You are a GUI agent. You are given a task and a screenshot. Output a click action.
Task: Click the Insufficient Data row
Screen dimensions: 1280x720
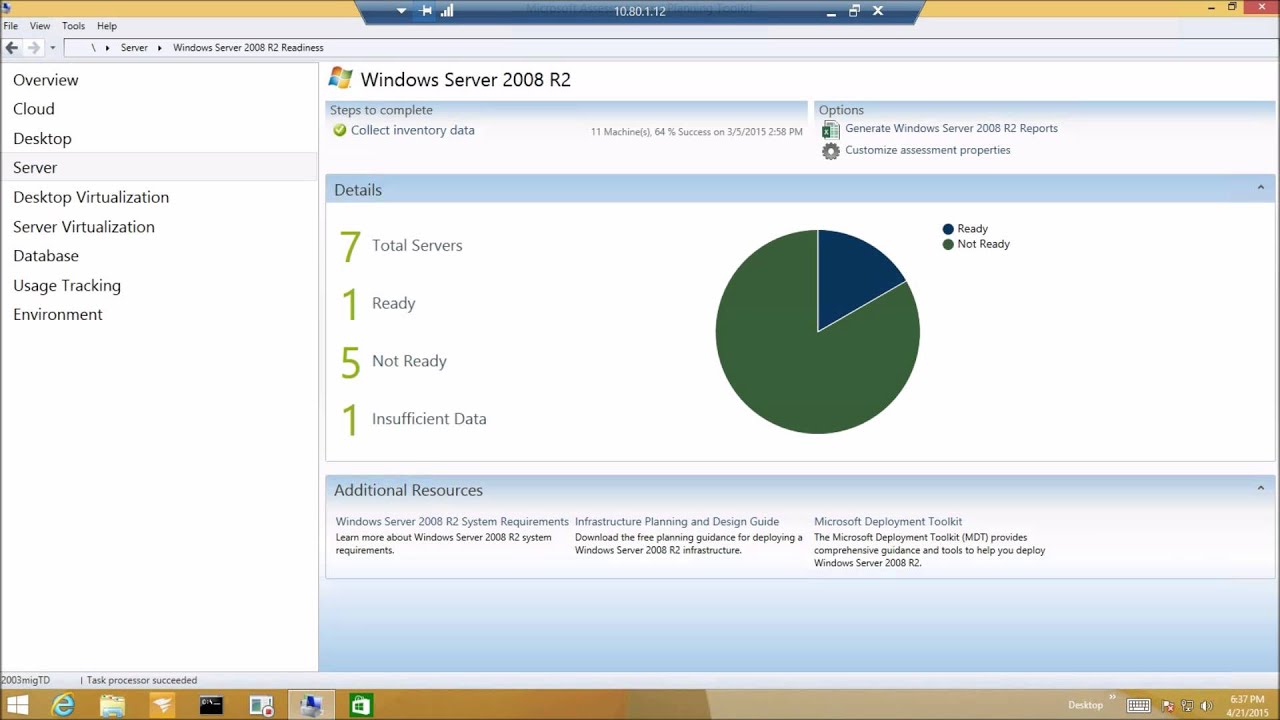pyautogui.click(x=414, y=420)
